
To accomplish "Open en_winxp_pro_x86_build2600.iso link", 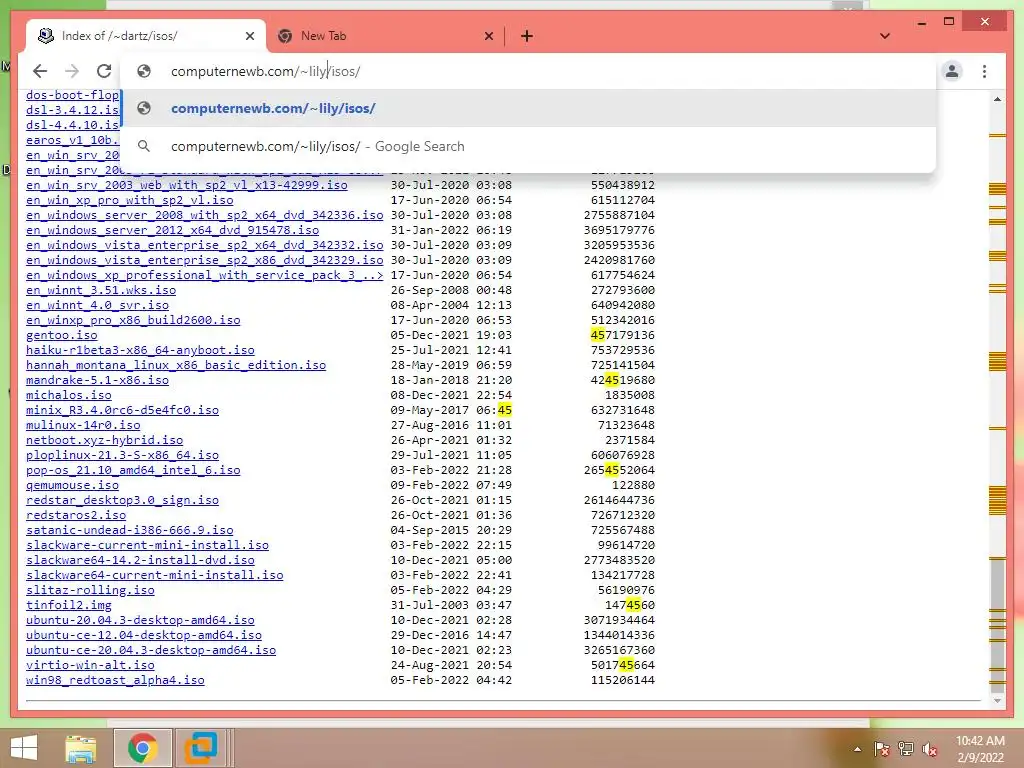I will click(133, 320).
